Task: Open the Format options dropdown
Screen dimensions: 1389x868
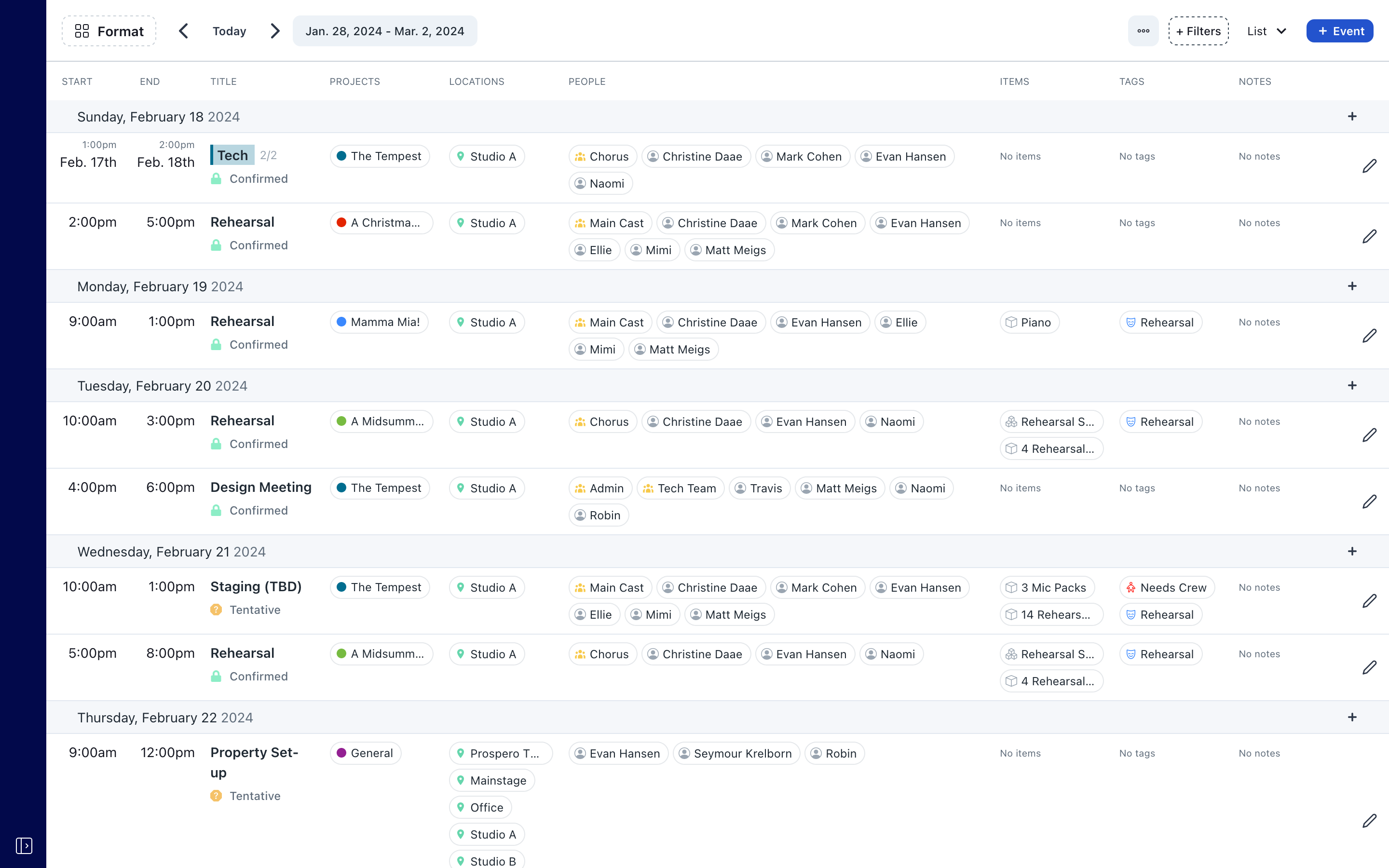Action: pos(109,31)
